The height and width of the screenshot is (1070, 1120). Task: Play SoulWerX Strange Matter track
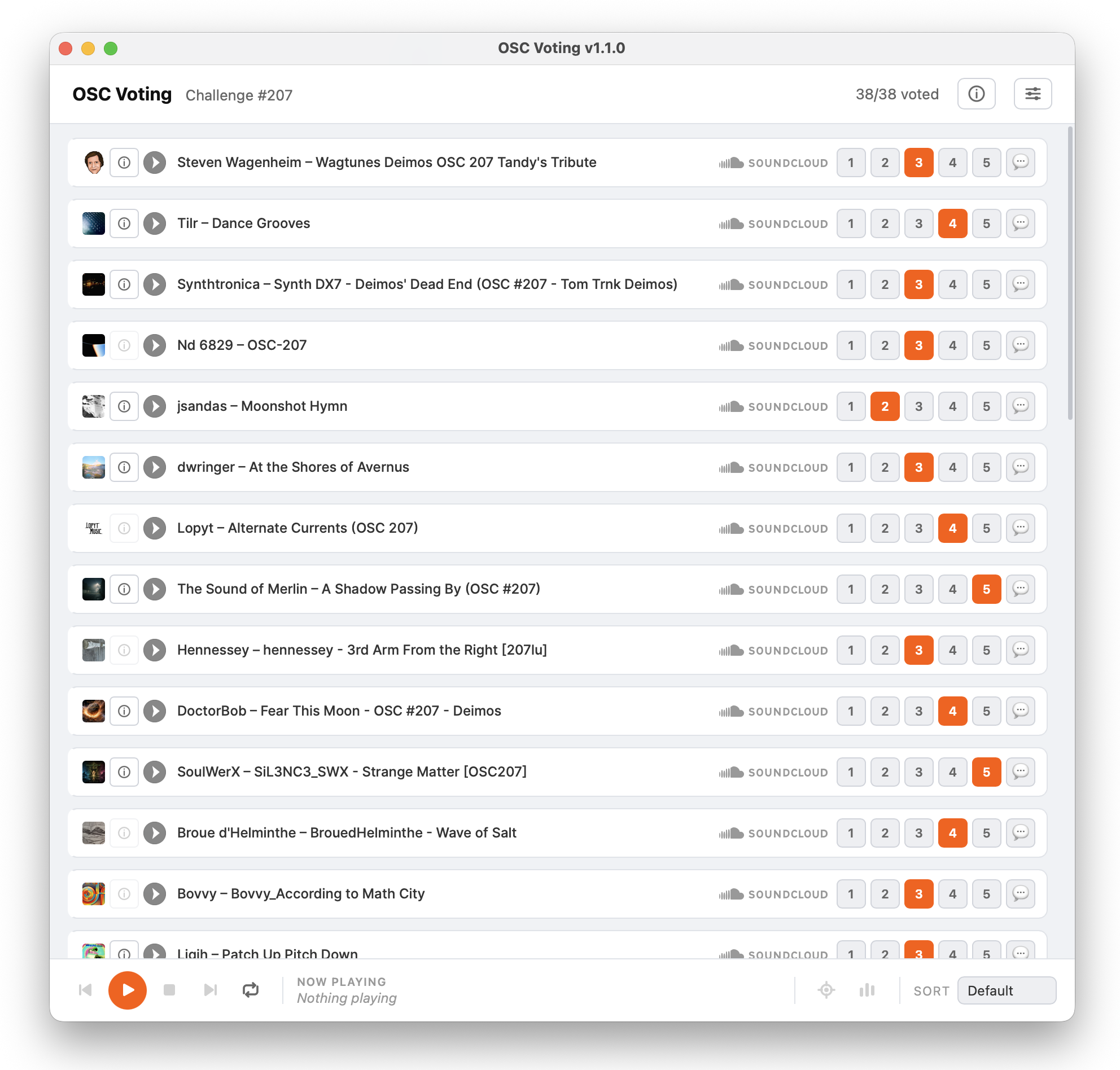click(x=155, y=771)
